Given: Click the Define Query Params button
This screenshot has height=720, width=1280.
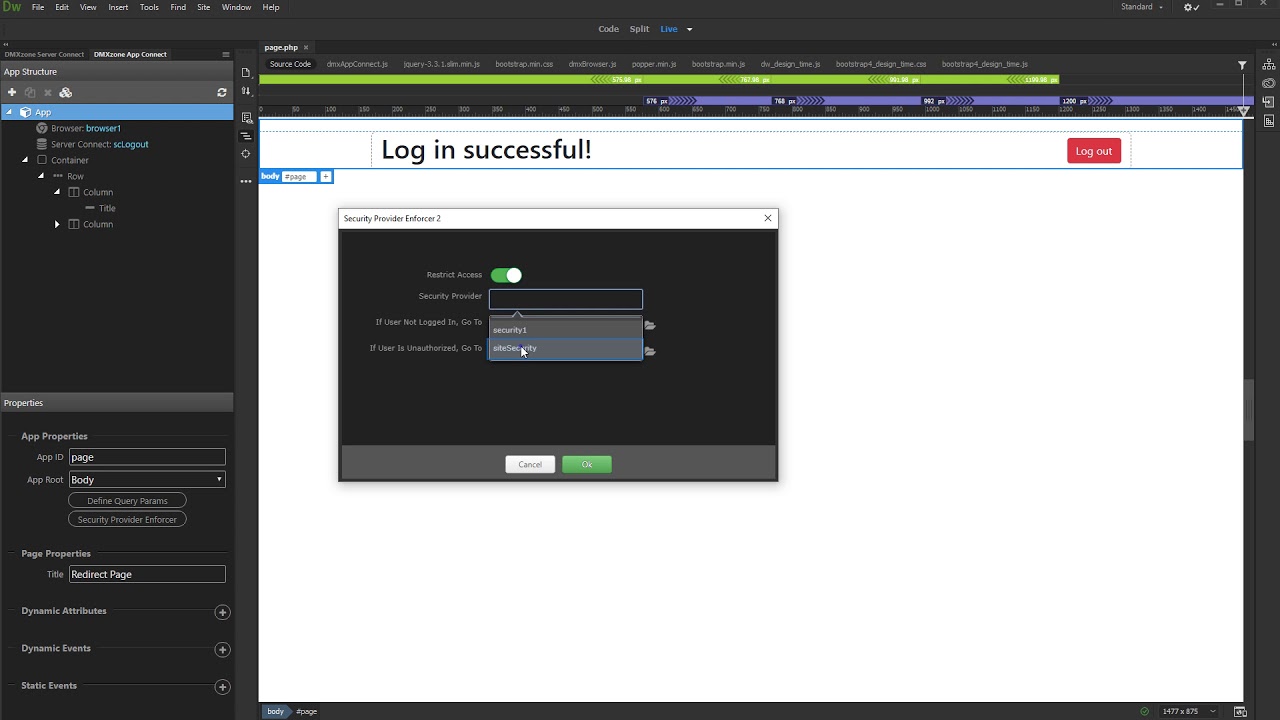Looking at the screenshot, I should [127, 501].
